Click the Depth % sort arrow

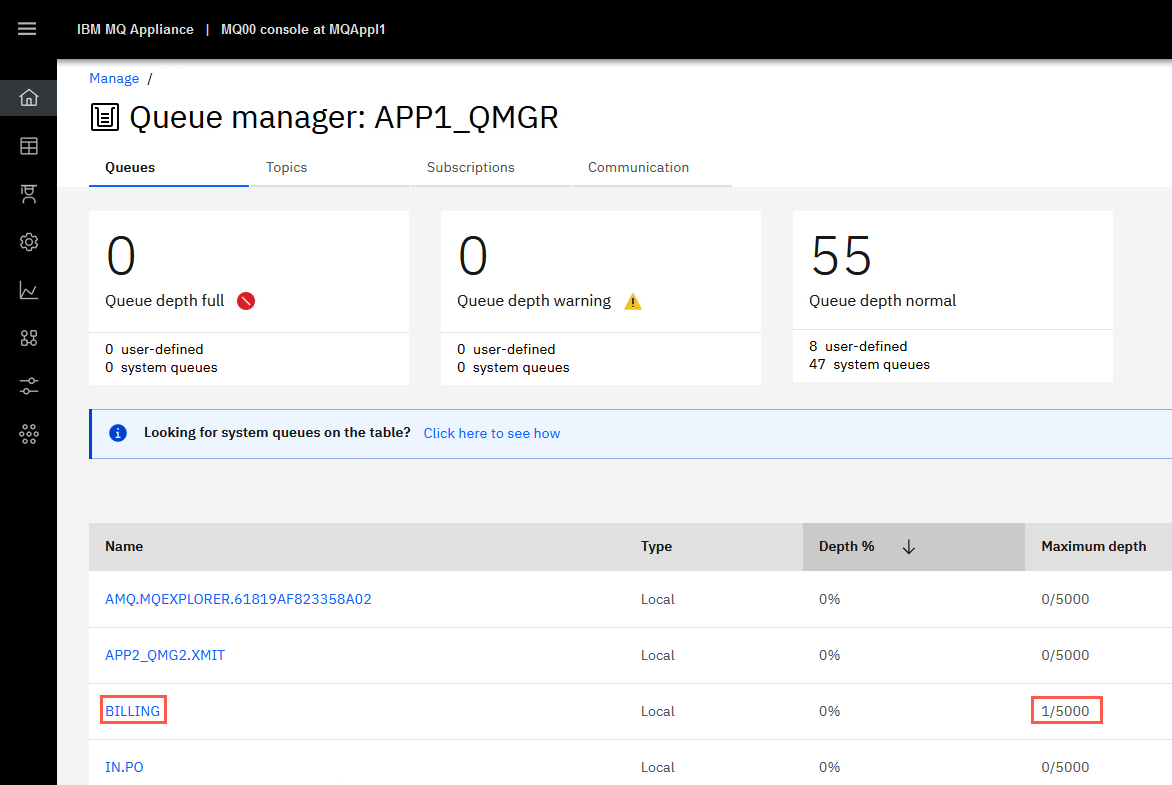click(909, 547)
